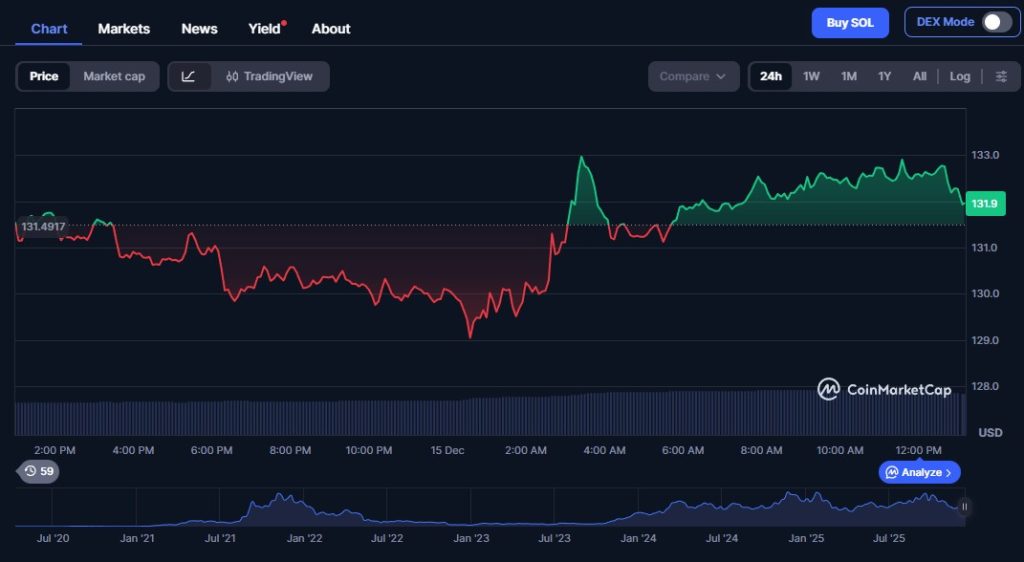Select the line chart type icon
Image resolution: width=1024 pixels, height=562 pixels.
[189, 76]
